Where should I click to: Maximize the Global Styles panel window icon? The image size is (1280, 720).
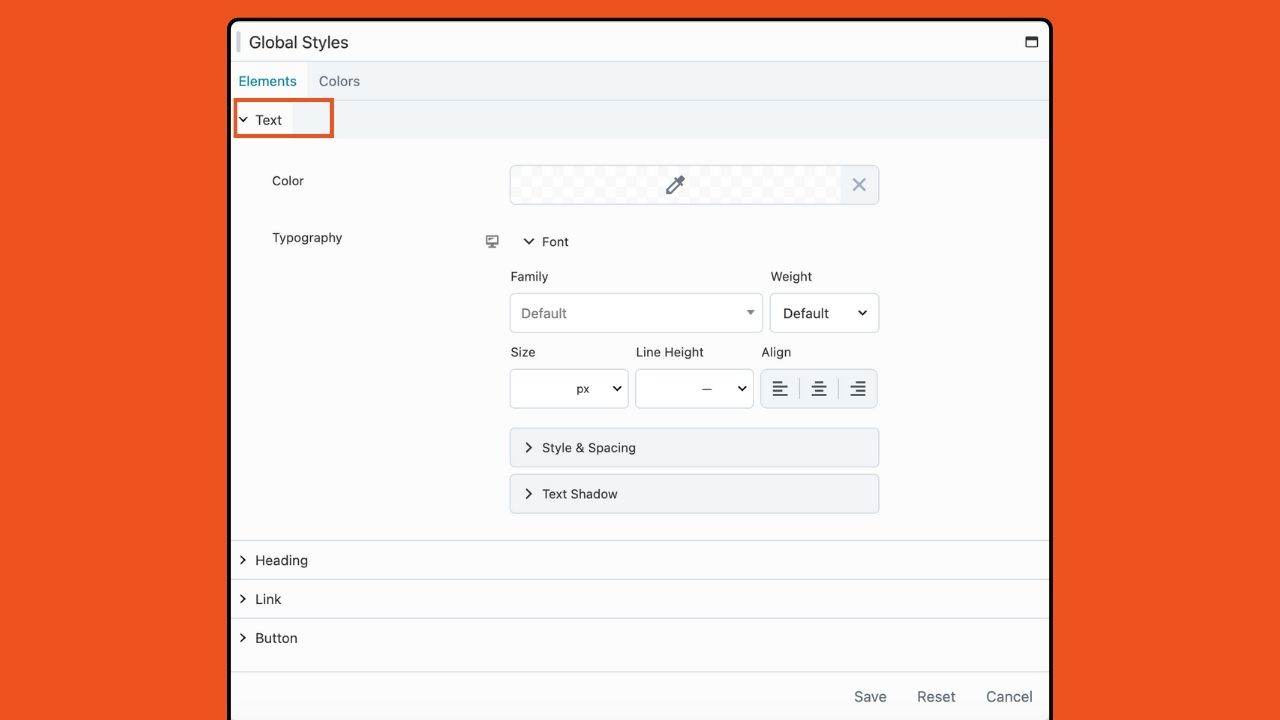coord(1031,42)
